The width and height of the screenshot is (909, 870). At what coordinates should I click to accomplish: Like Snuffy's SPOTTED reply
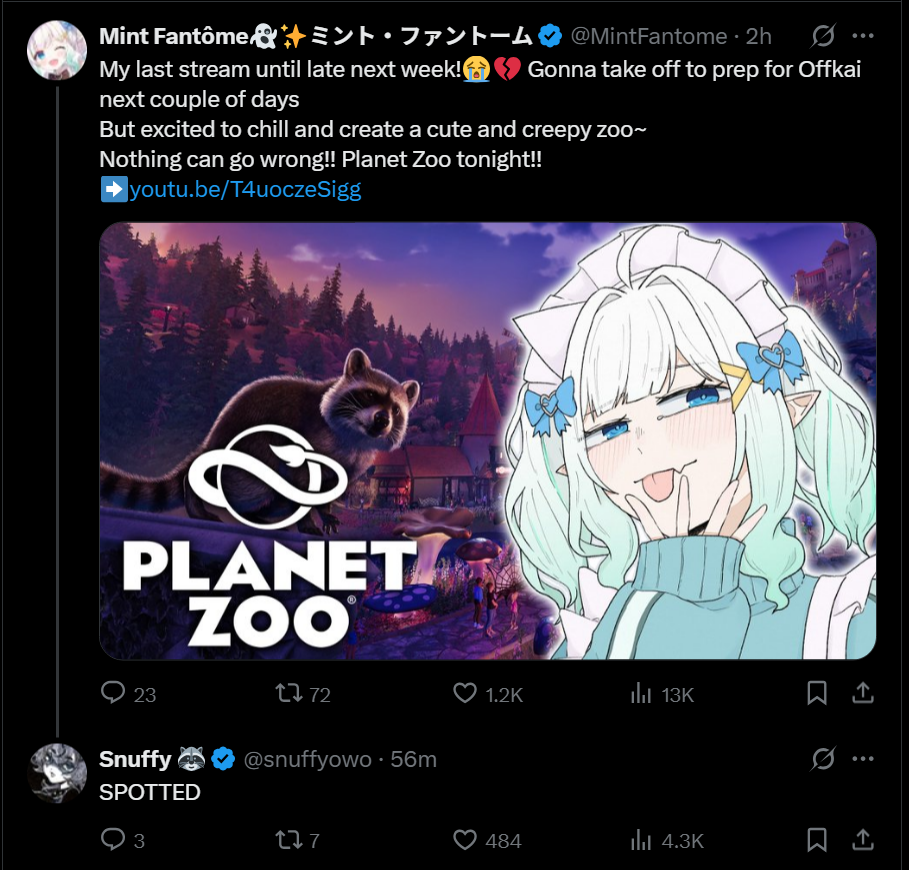coord(465,840)
